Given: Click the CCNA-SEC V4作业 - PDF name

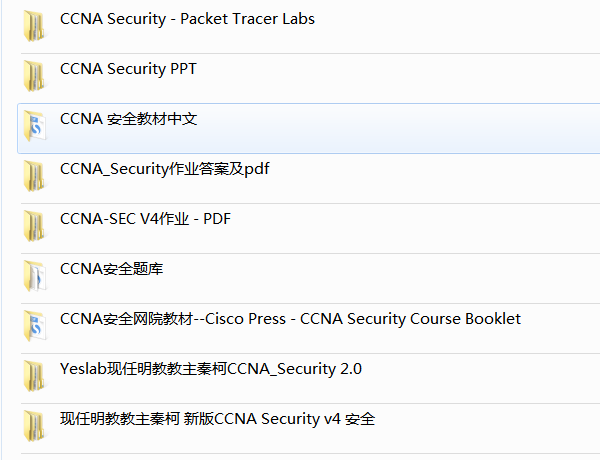Looking at the screenshot, I should click(x=145, y=219).
